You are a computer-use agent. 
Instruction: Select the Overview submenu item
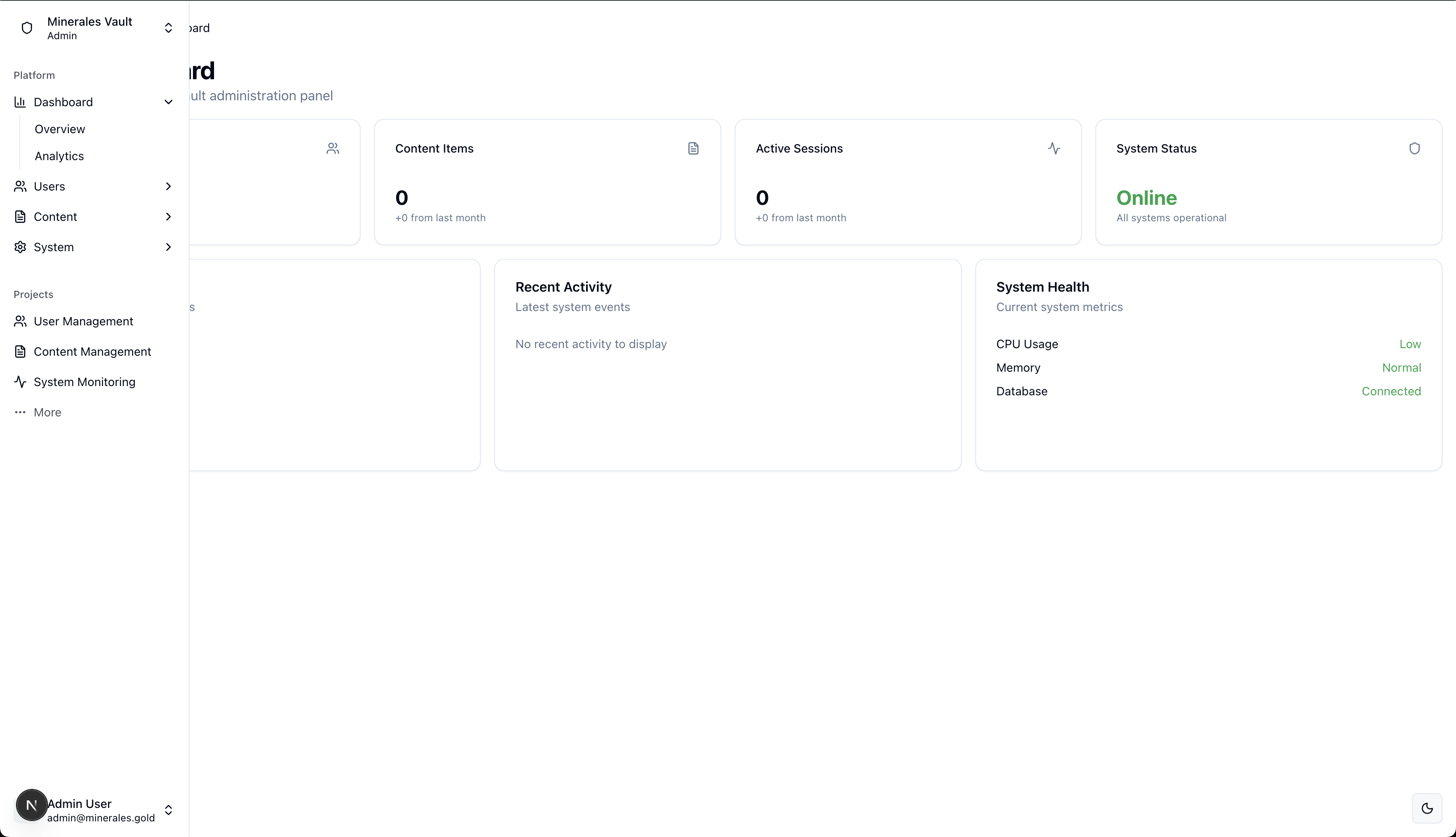coord(60,129)
